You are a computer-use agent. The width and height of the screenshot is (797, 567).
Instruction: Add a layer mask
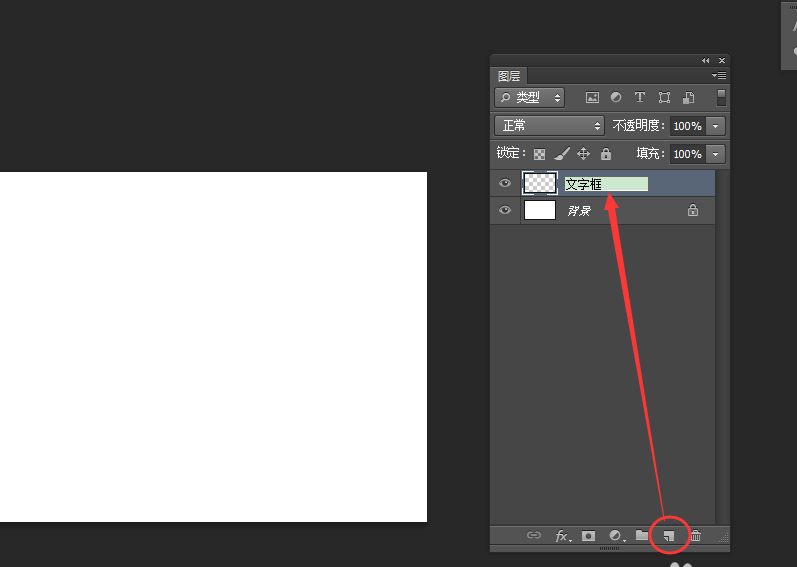pos(589,536)
